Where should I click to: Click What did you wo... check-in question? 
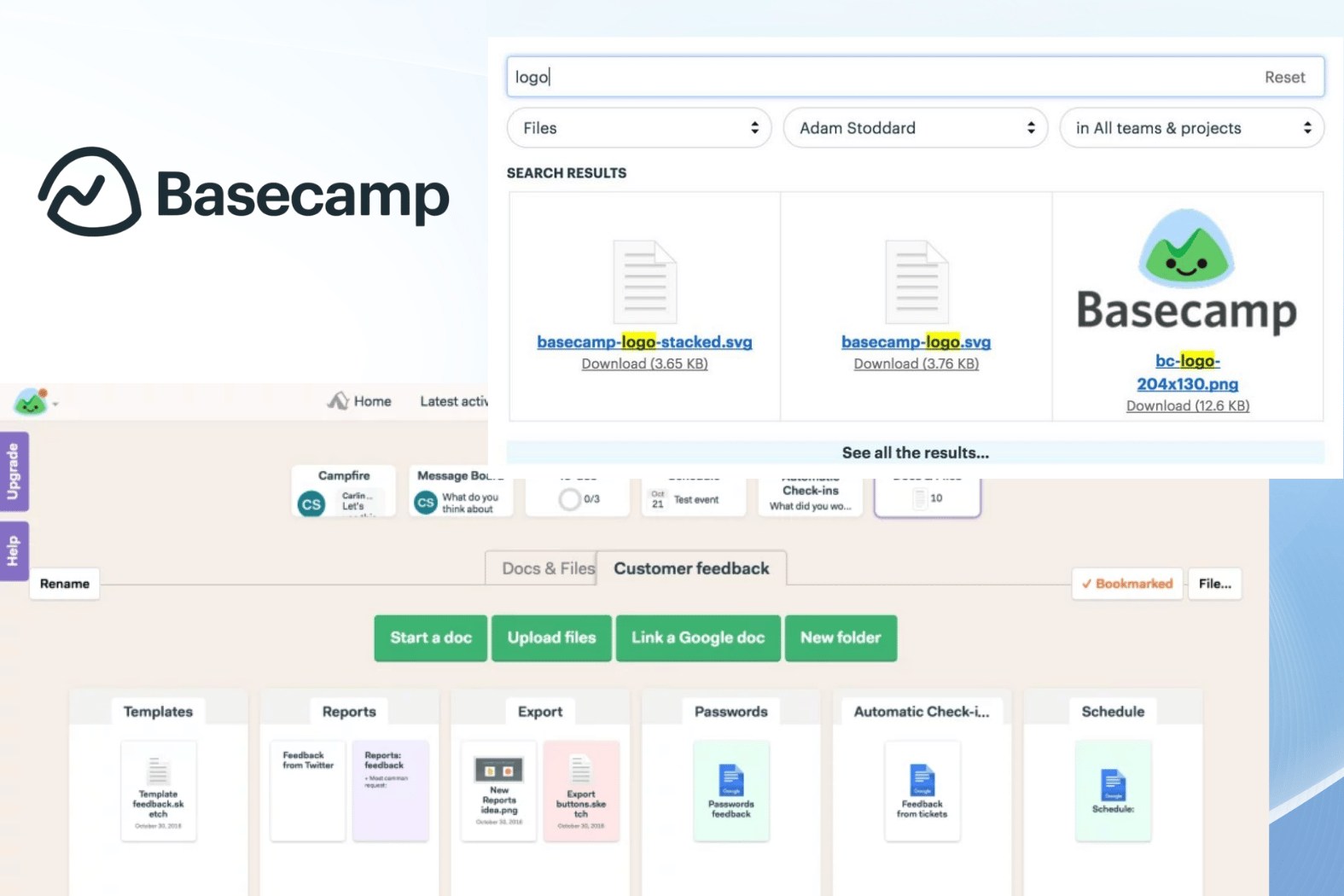(811, 506)
